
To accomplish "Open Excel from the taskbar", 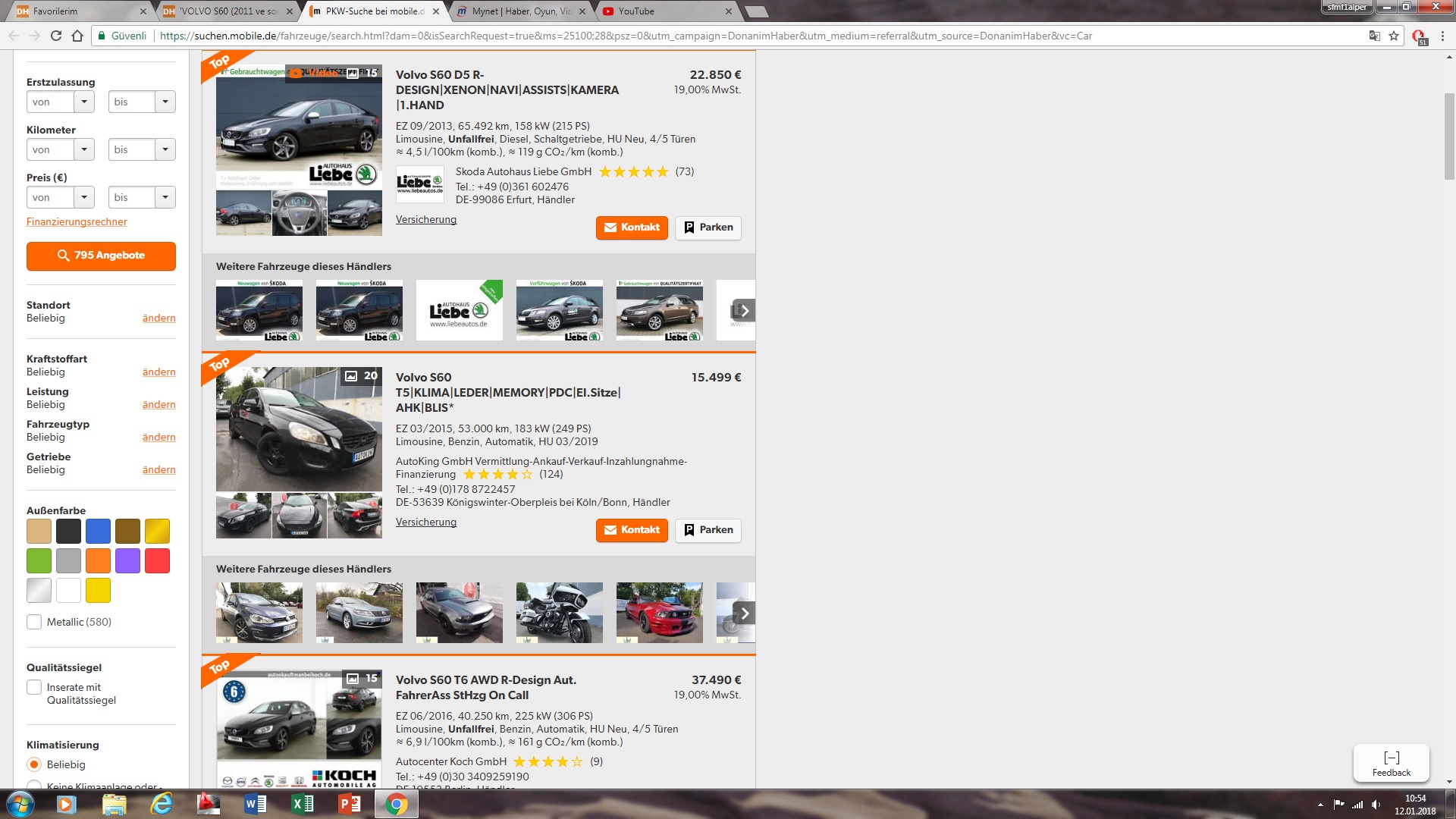I will click(303, 804).
